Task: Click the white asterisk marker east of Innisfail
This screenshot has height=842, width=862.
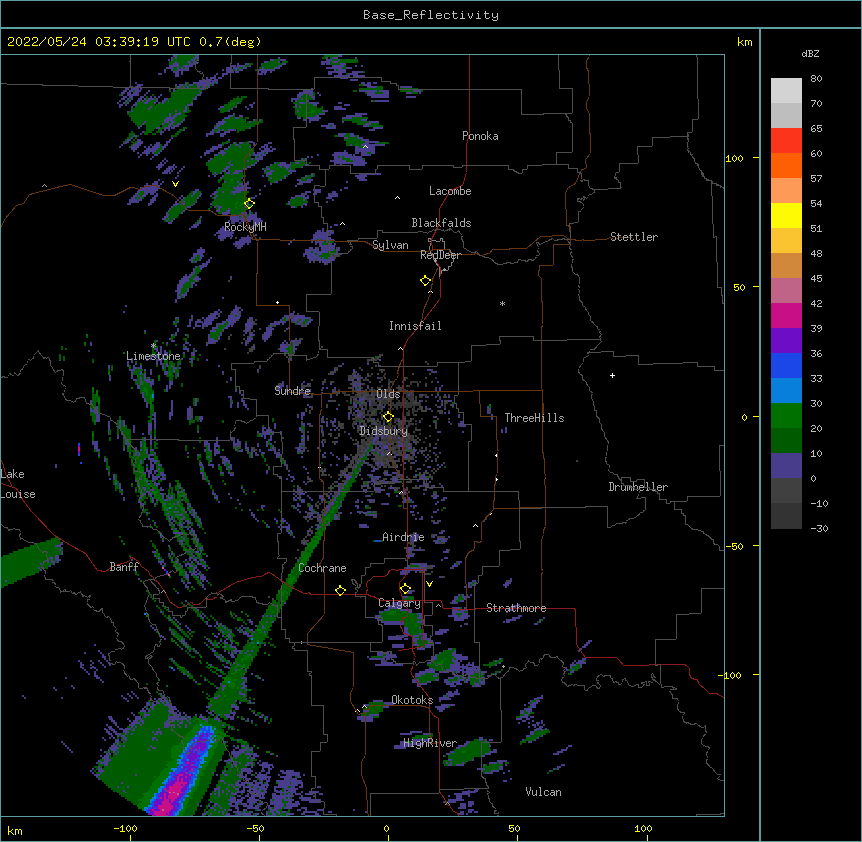Action: [x=502, y=303]
